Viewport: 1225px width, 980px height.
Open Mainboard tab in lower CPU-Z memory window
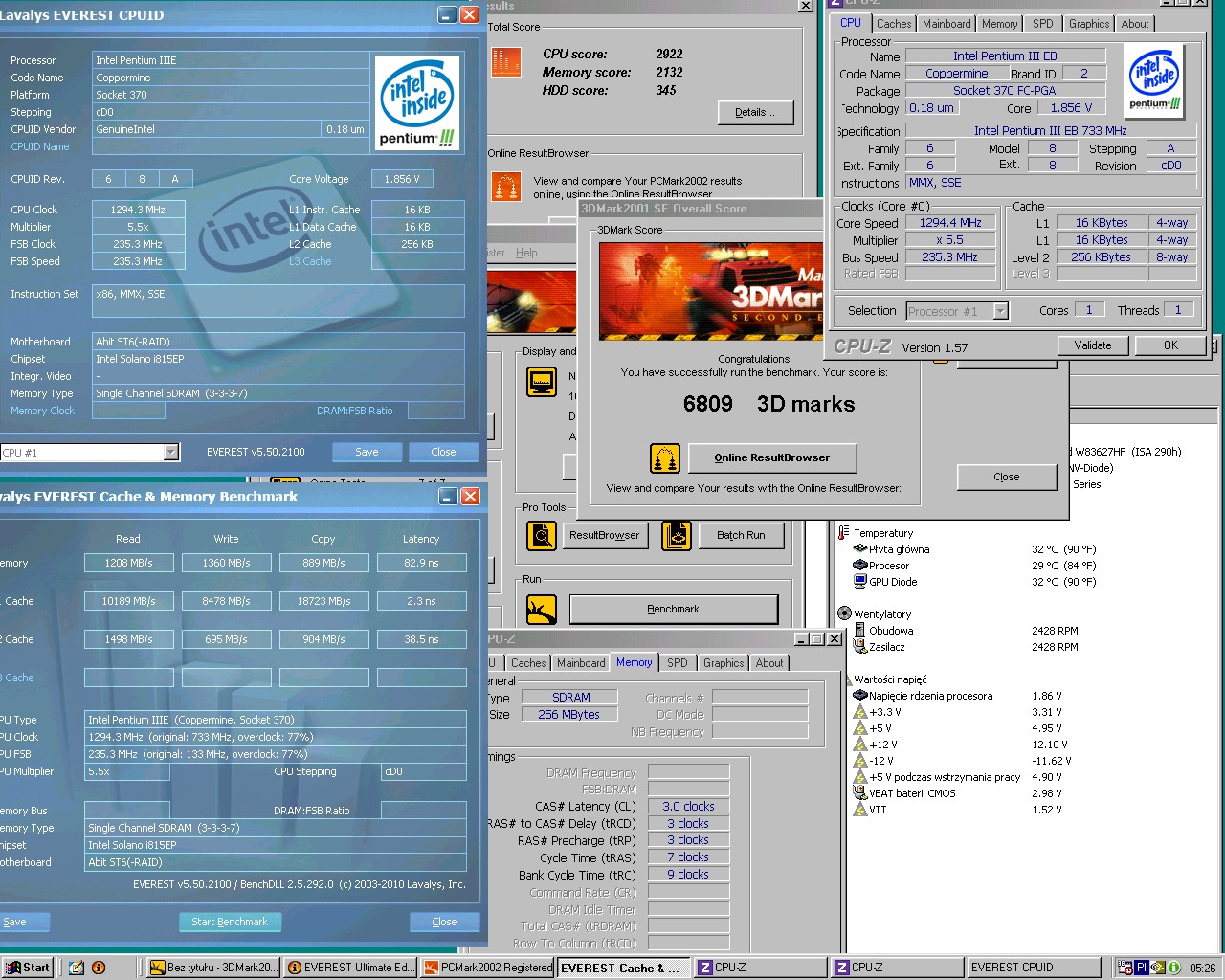tap(581, 663)
